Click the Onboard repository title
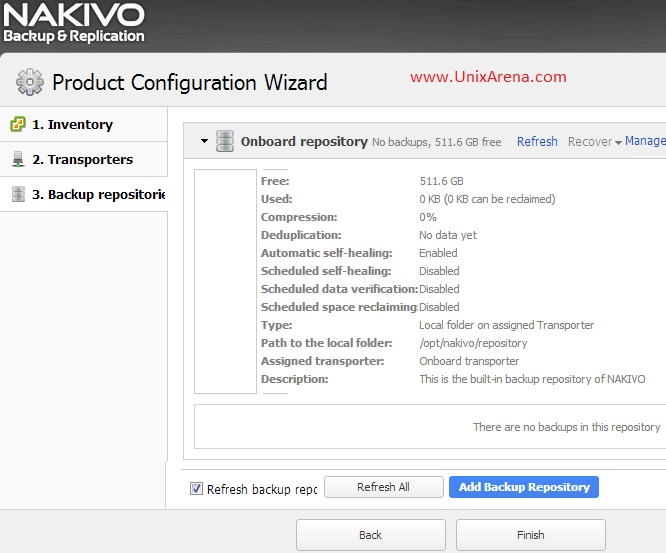Viewport: 666px width, 553px height. click(304, 141)
